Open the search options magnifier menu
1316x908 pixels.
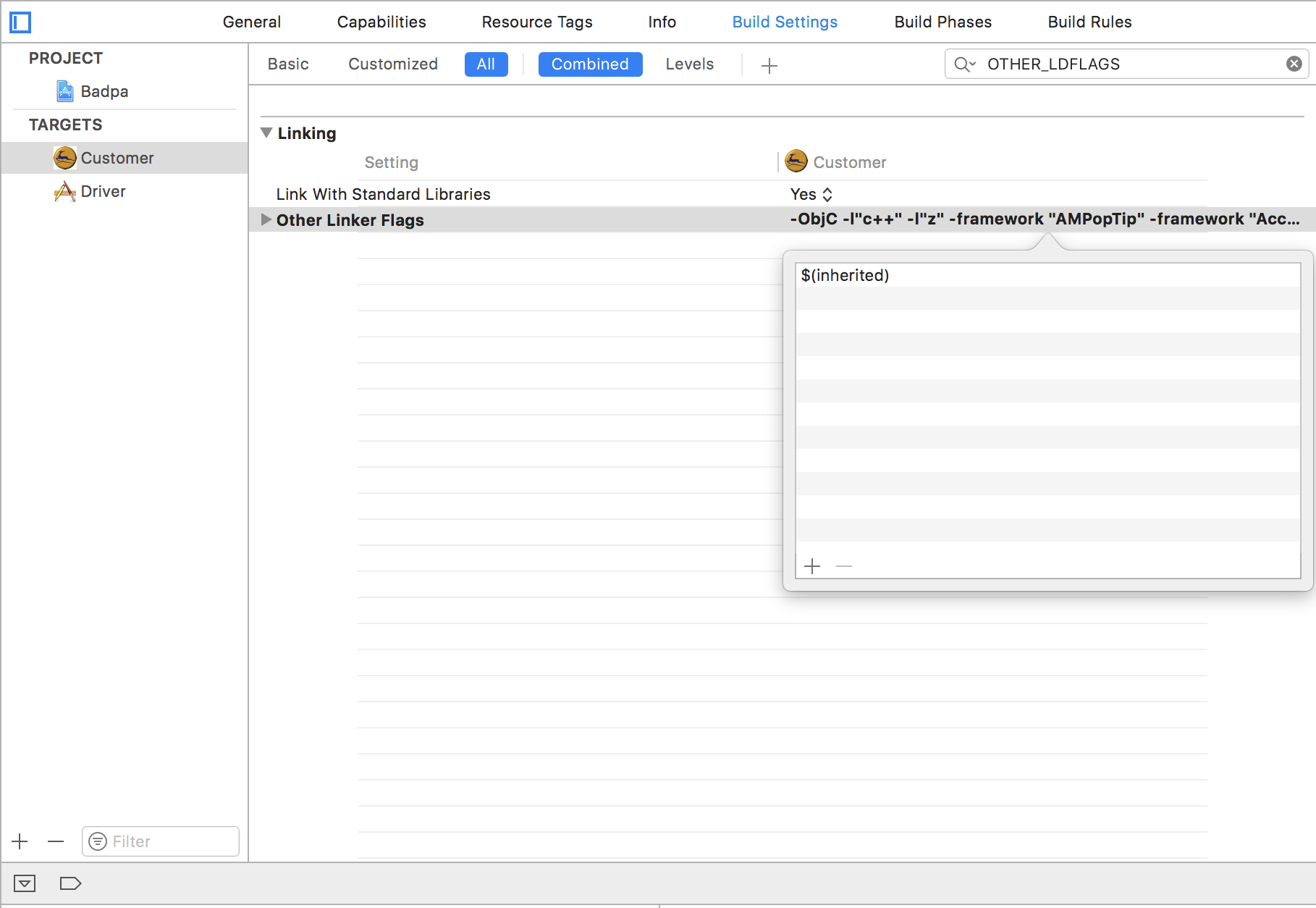[x=964, y=64]
